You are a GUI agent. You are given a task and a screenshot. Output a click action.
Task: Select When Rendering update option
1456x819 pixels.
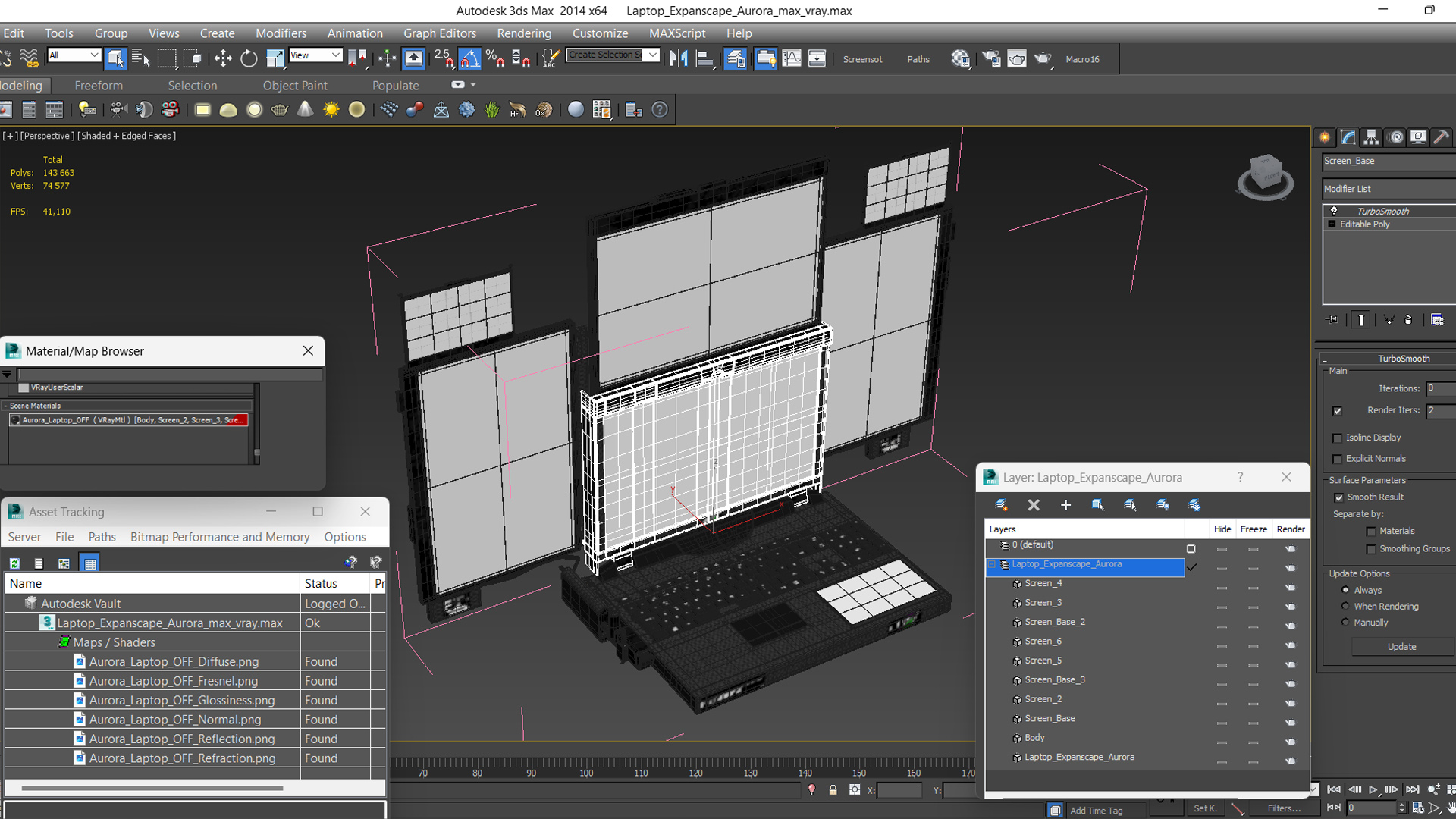[x=1345, y=606]
